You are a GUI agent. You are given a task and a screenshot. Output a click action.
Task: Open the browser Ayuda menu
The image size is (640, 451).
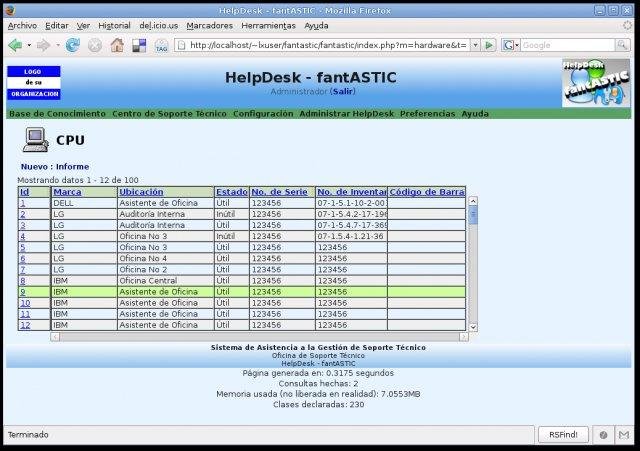click(316, 26)
